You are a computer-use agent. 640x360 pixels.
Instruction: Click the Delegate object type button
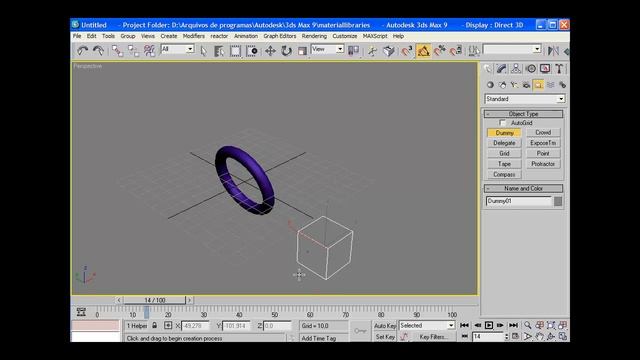point(504,143)
